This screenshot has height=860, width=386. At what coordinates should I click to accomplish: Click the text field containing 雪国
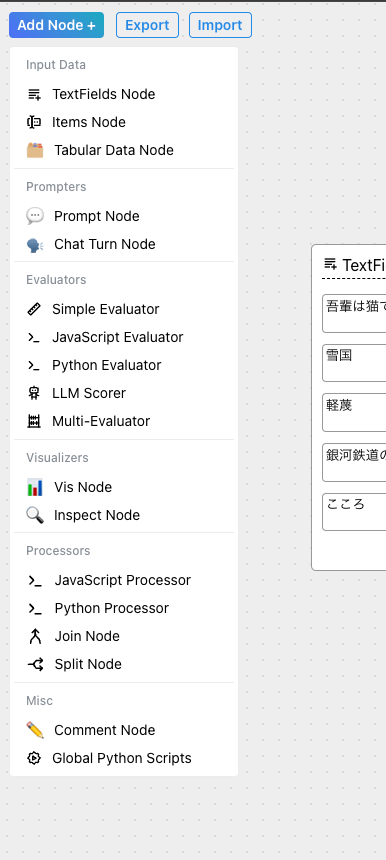click(x=354, y=363)
